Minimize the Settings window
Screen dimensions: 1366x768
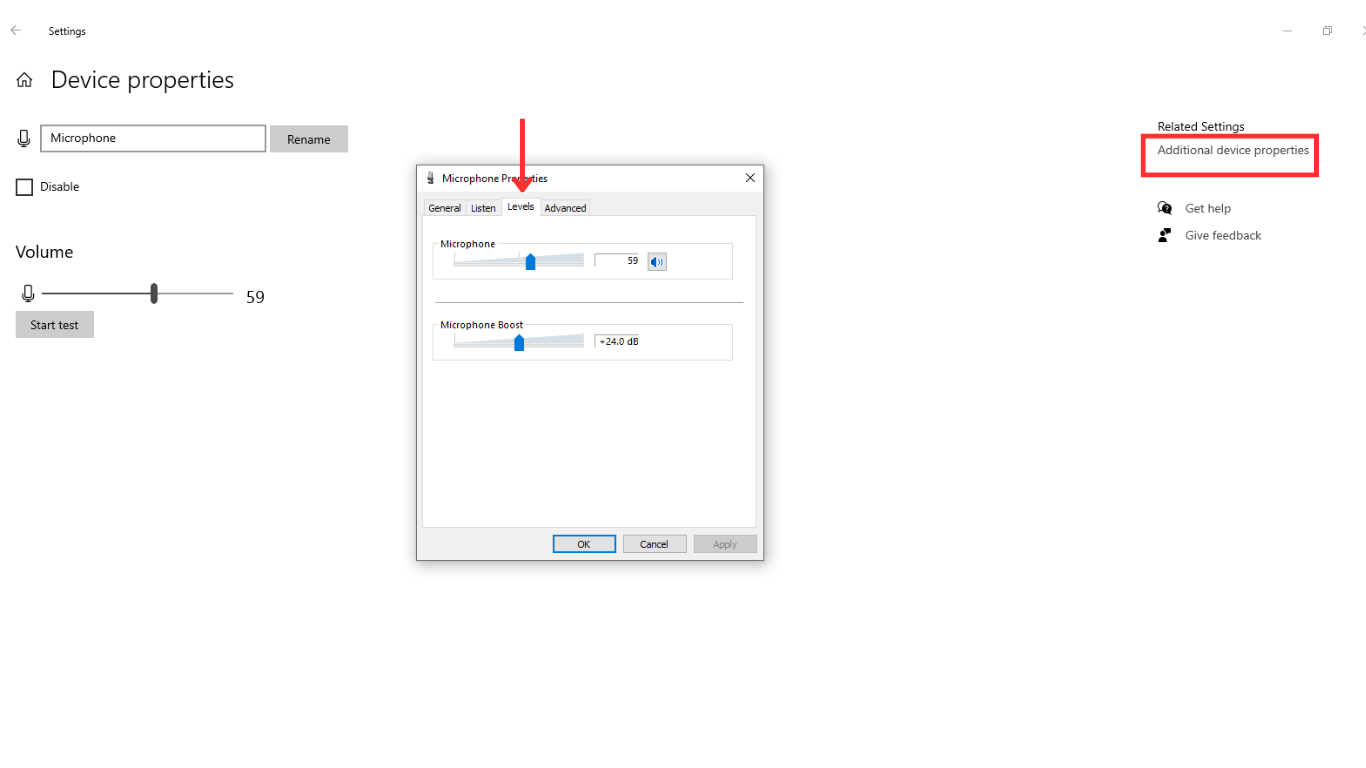(x=1287, y=31)
